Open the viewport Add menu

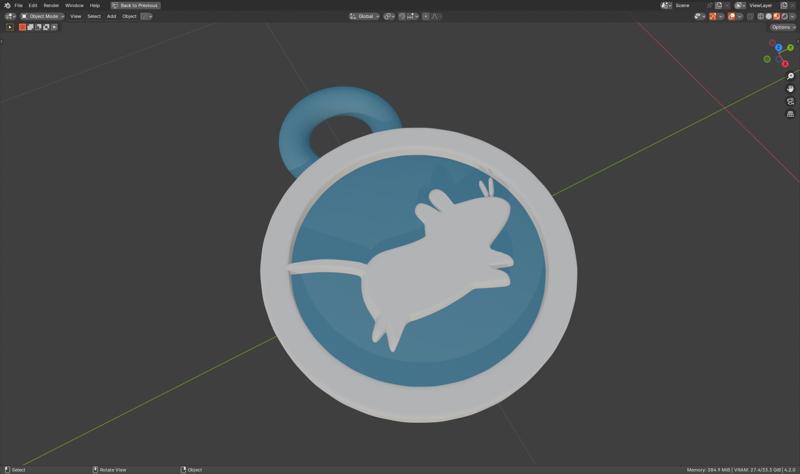[x=111, y=16]
